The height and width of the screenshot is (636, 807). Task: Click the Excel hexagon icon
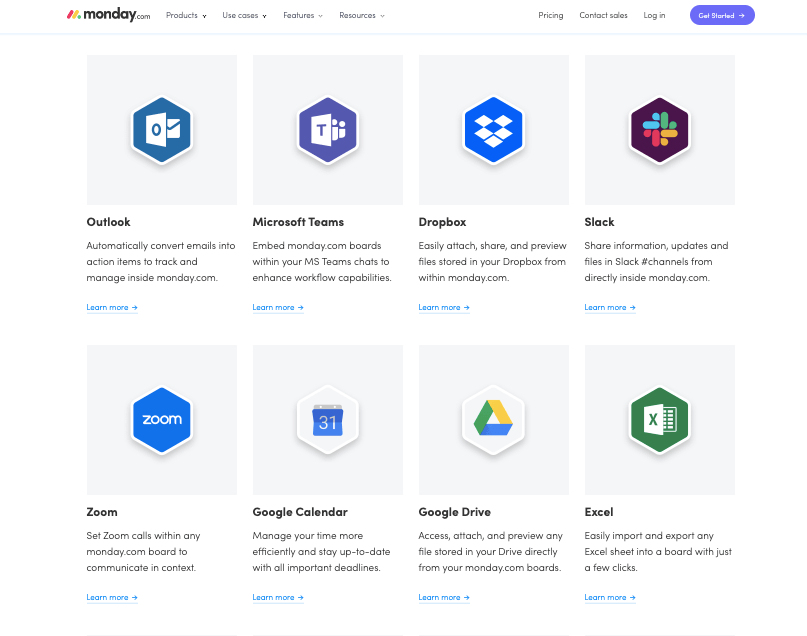click(x=660, y=420)
